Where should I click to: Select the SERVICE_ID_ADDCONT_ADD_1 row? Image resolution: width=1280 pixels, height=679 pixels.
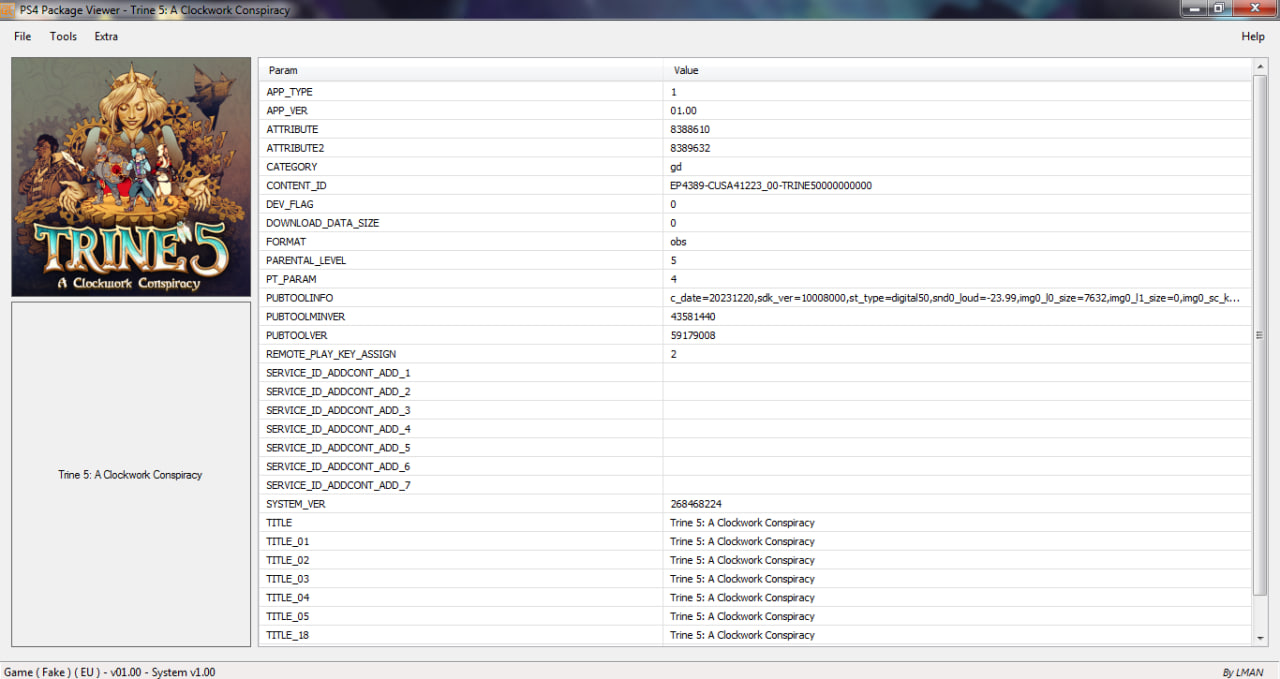755,373
